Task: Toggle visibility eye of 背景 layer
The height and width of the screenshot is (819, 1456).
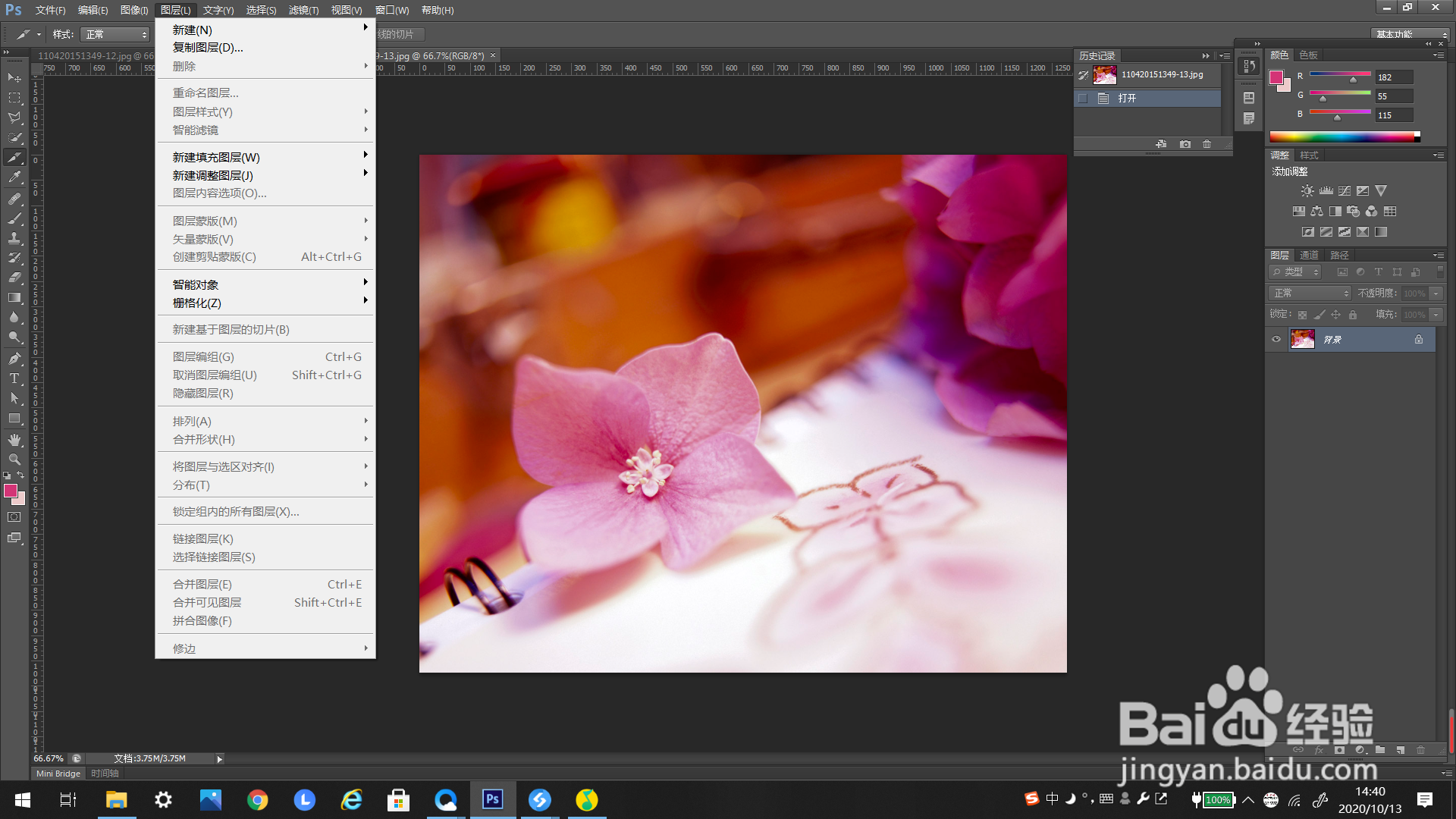Action: pyautogui.click(x=1276, y=340)
